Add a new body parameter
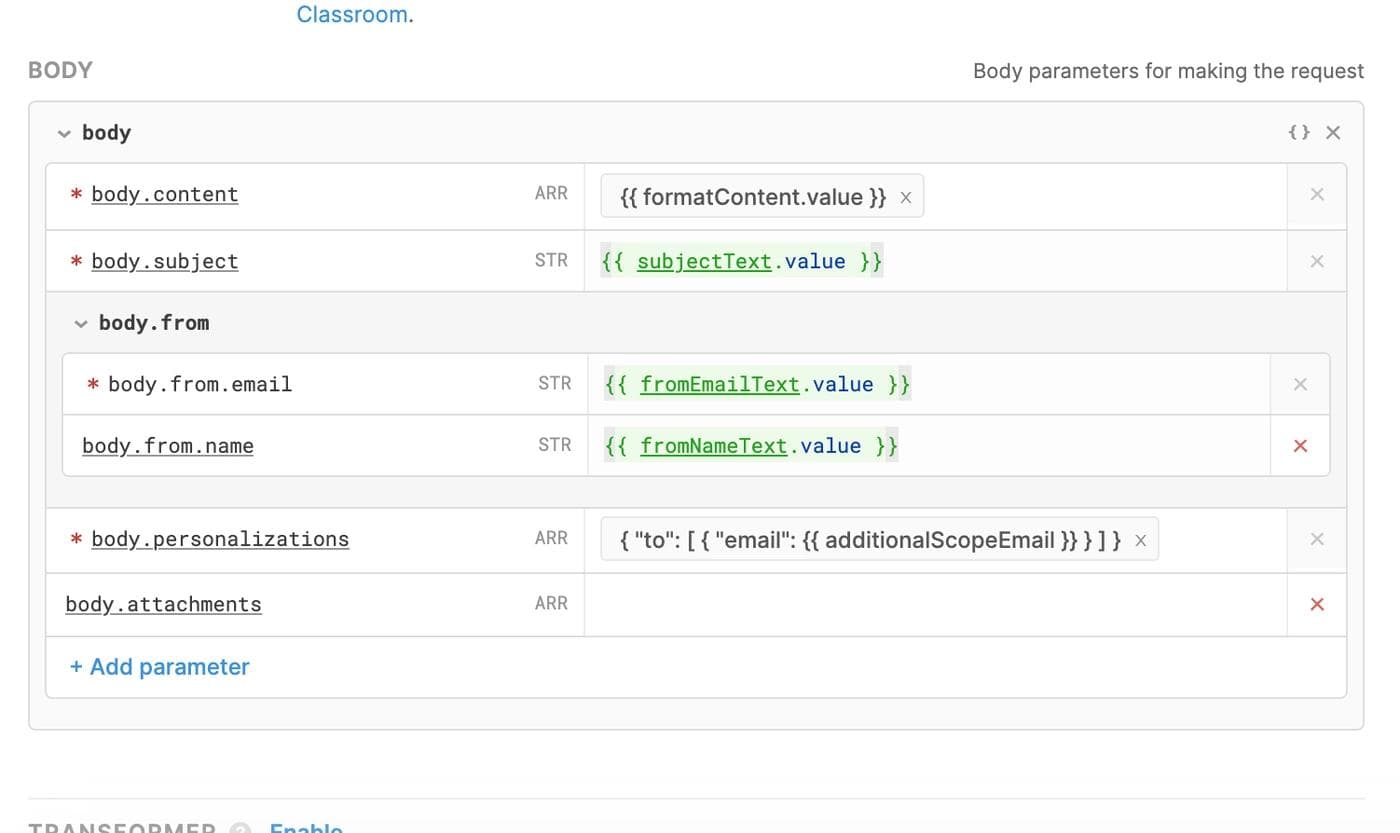Viewport: 1400px width, 833px height. pyautogui.click(x=159, y=667)
